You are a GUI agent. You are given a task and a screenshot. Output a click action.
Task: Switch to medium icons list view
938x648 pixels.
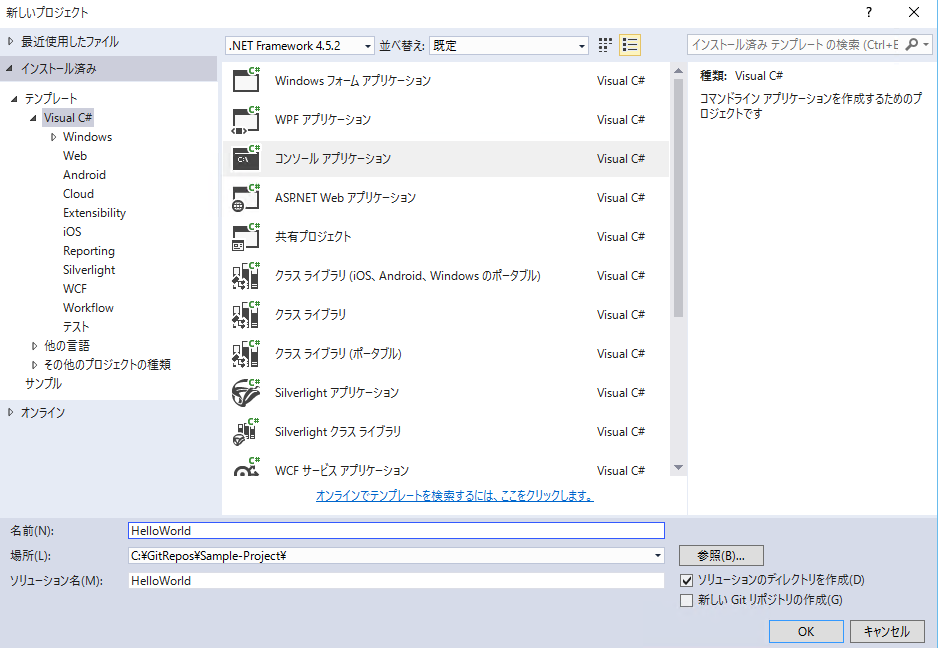coord(630,45)
